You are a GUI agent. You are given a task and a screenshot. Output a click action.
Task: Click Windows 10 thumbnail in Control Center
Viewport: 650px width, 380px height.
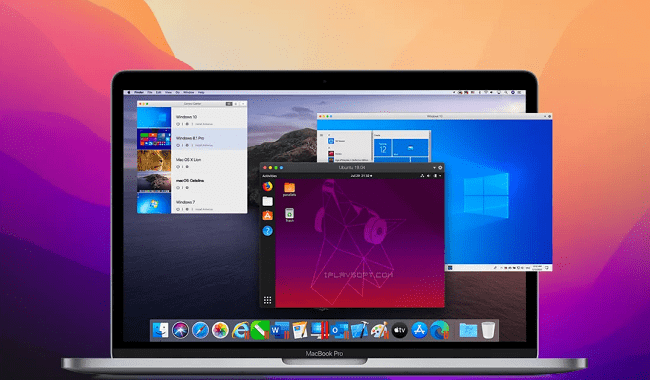154,117
